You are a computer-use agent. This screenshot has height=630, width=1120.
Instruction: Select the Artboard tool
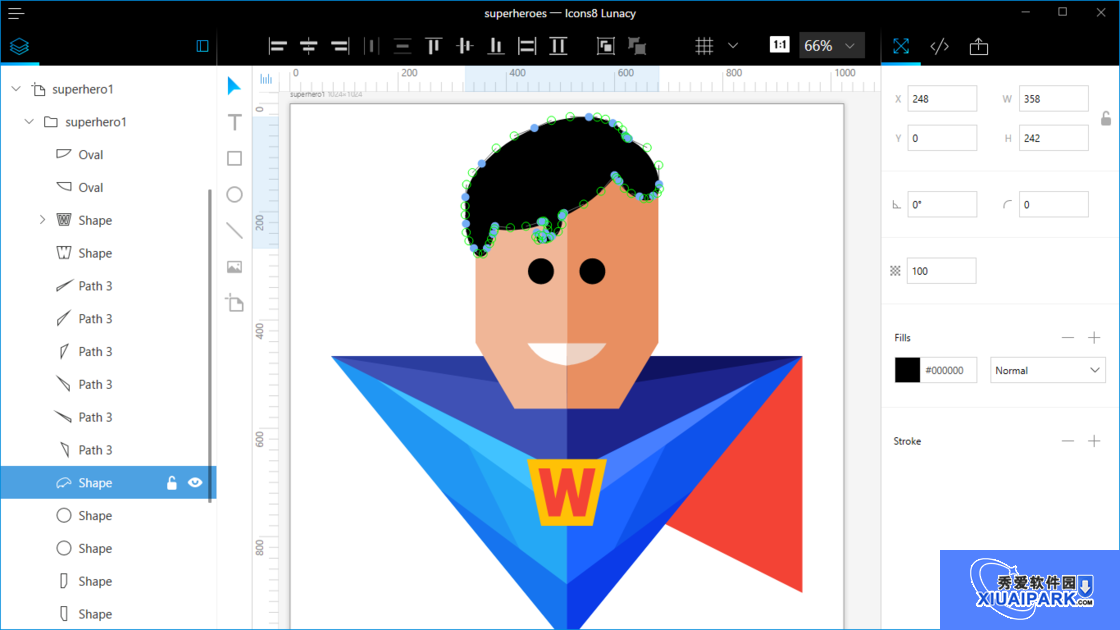tap(234, 303)
